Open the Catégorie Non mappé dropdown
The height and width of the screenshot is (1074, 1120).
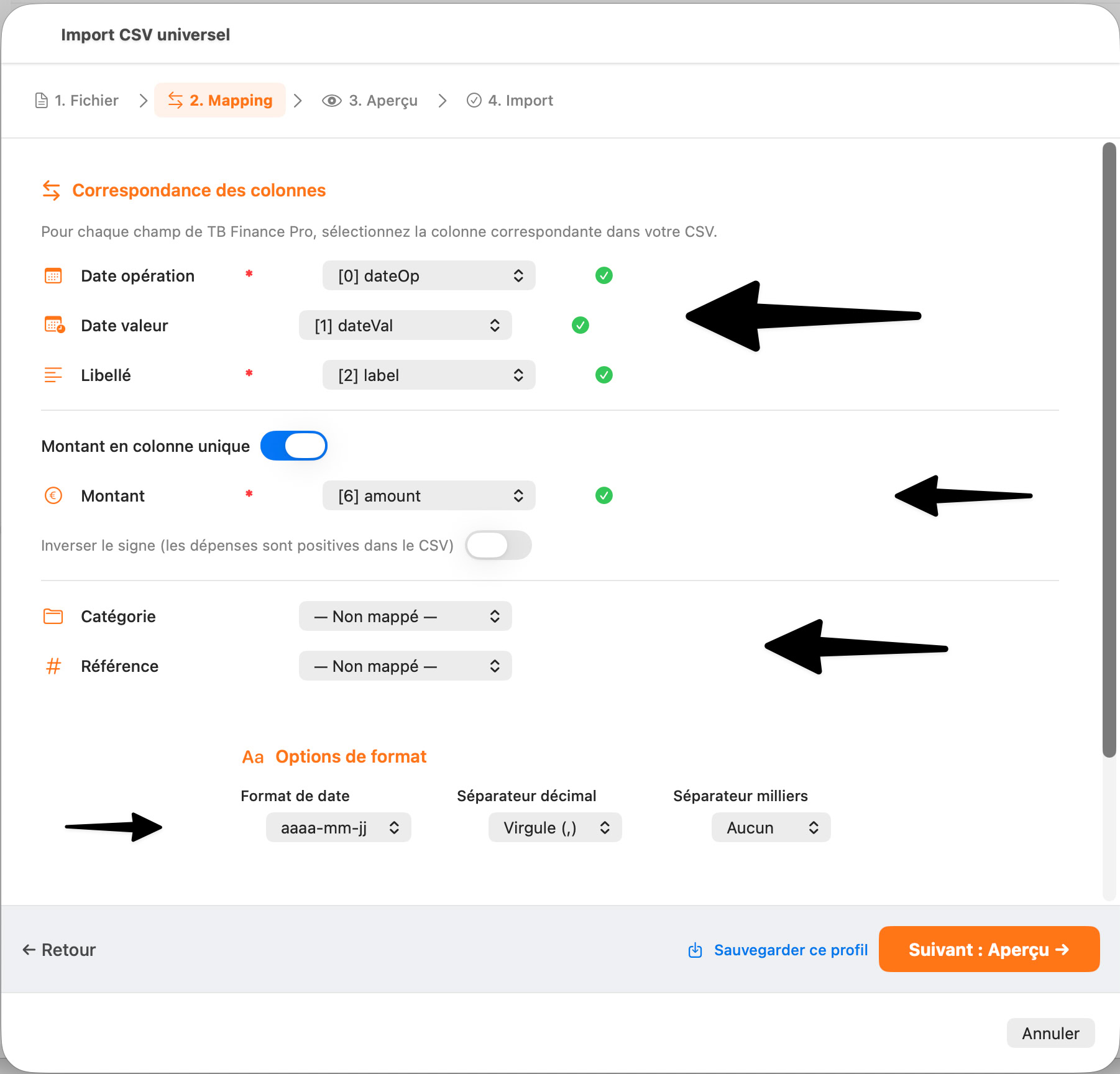coord(405,617)
